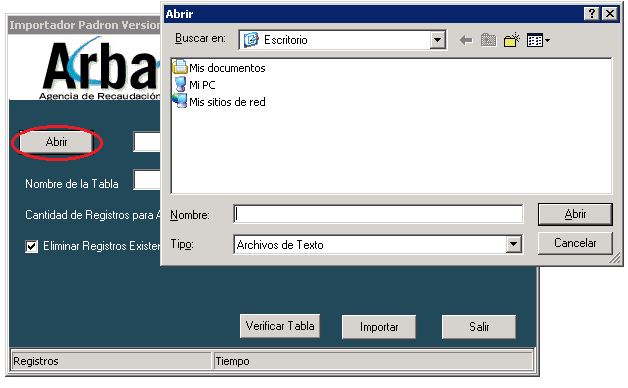The height and width of the screenshot is (388, 628).
Task: Go up one folder level icon
Action: click(488, 40)
